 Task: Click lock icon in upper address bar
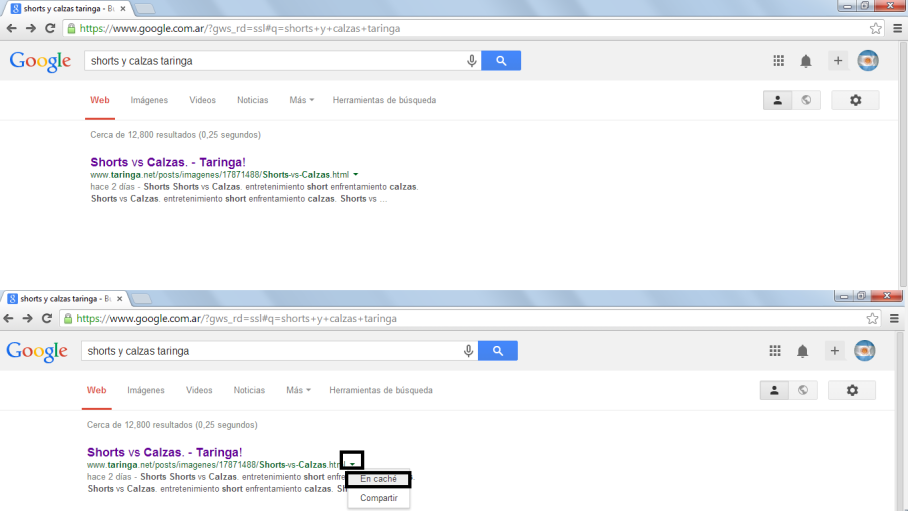click(x=71, y=28)
